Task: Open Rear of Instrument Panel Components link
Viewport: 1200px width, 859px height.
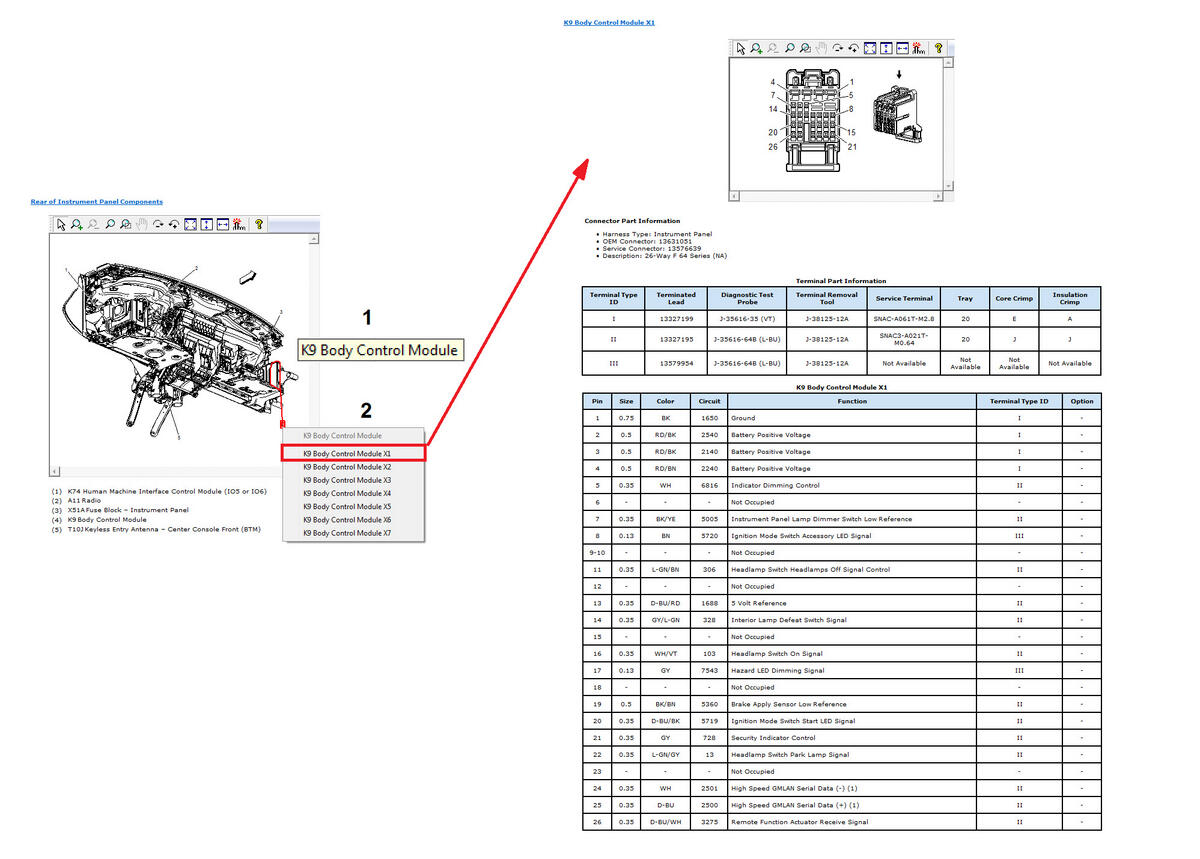Action: pyautogui.click(x=97, y=202)
